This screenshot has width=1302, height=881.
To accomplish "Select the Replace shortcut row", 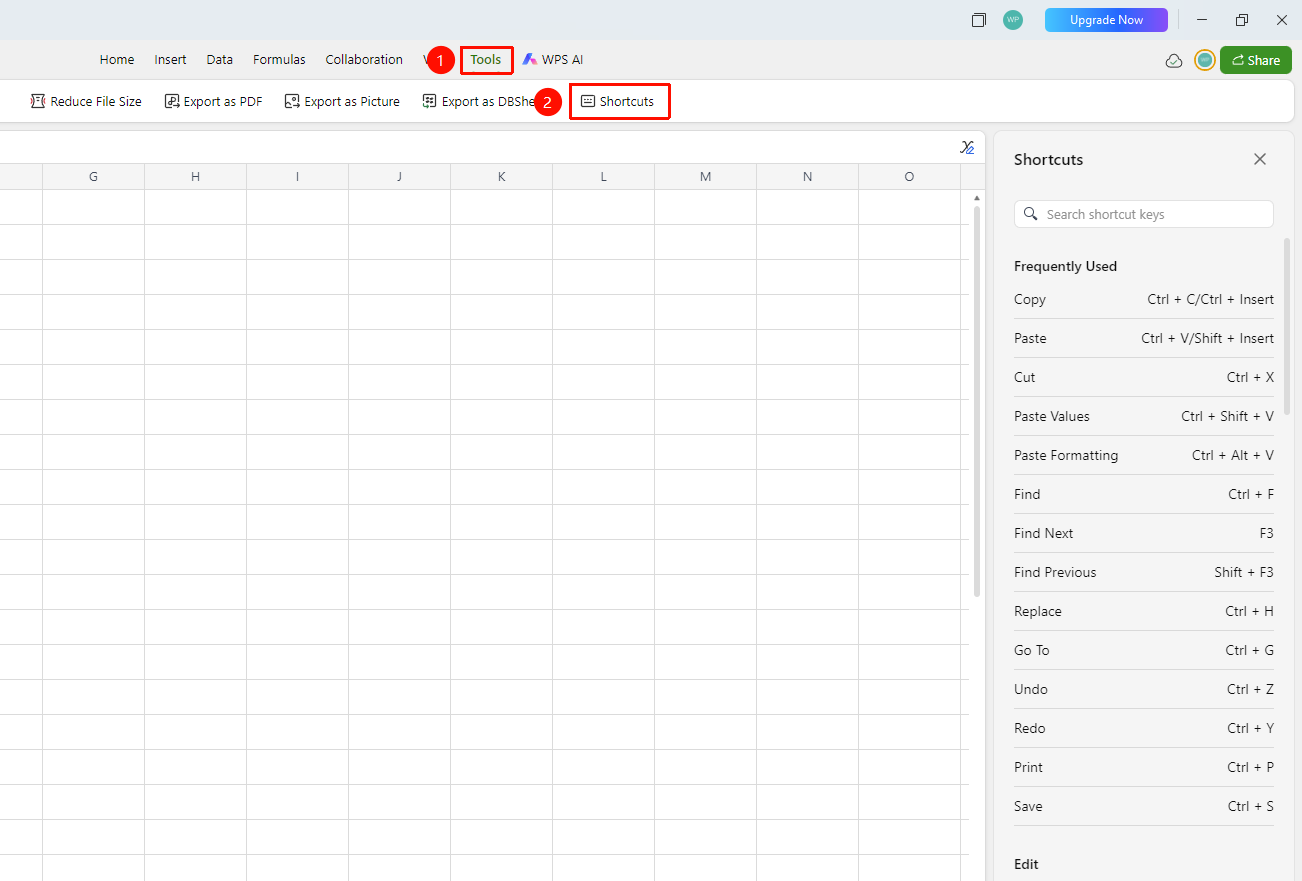I will 1144,611.
